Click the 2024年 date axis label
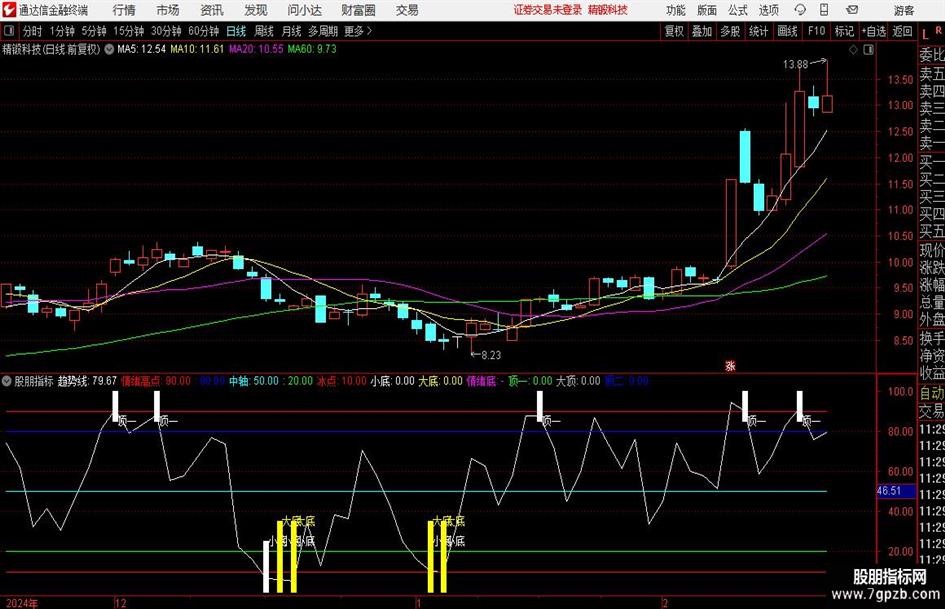This screenshot has width=945, height=609. click(x=22, y=603)
